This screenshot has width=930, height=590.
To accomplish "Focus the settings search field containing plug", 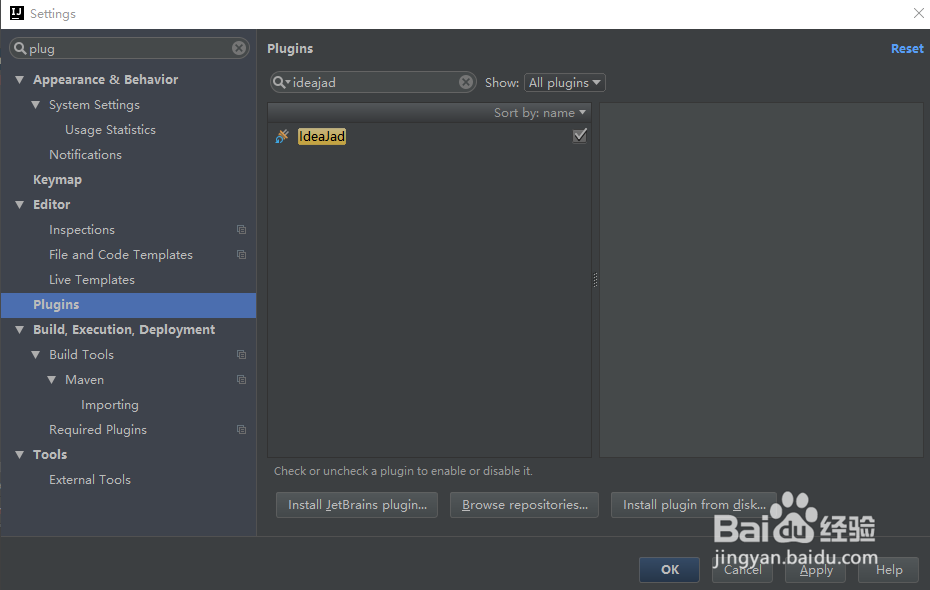I will pos(129,48).
